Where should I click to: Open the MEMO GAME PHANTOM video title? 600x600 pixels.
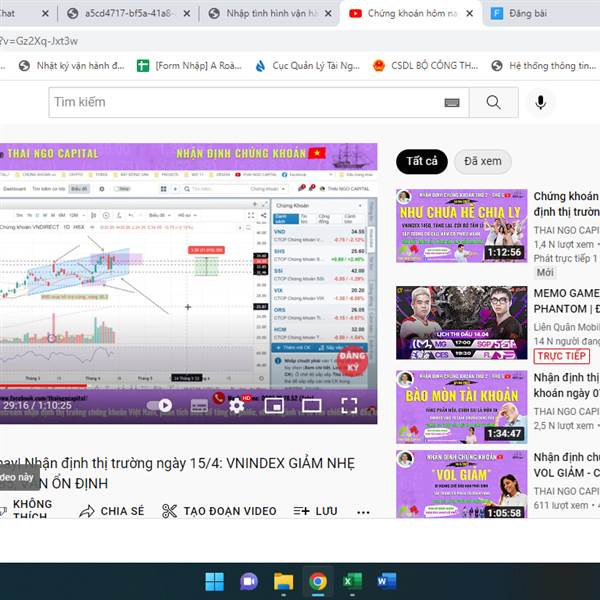coord(567,301)
